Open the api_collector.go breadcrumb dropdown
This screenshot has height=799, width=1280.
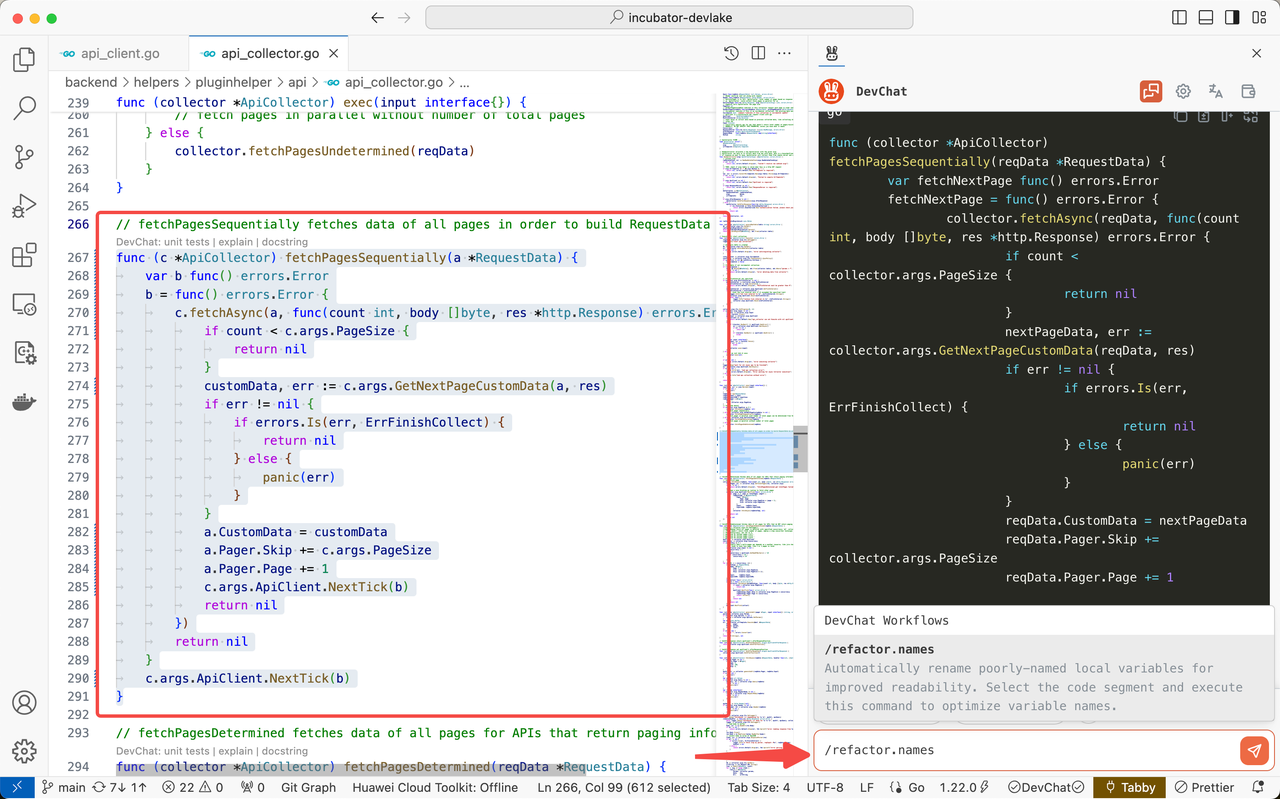pos(383,82)
